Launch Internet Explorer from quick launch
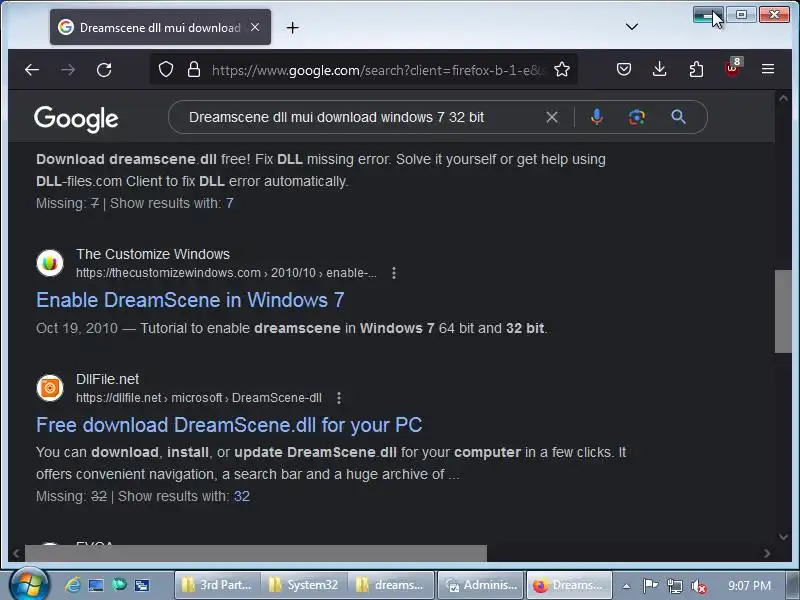Screen dimensions: 800x600 coord(72,585)
